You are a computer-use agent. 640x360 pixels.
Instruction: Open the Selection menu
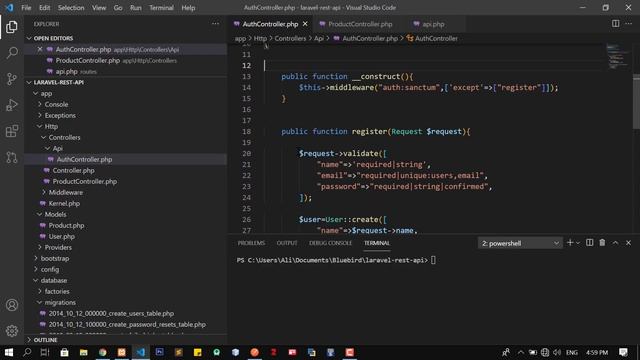[x=71, y=8]
